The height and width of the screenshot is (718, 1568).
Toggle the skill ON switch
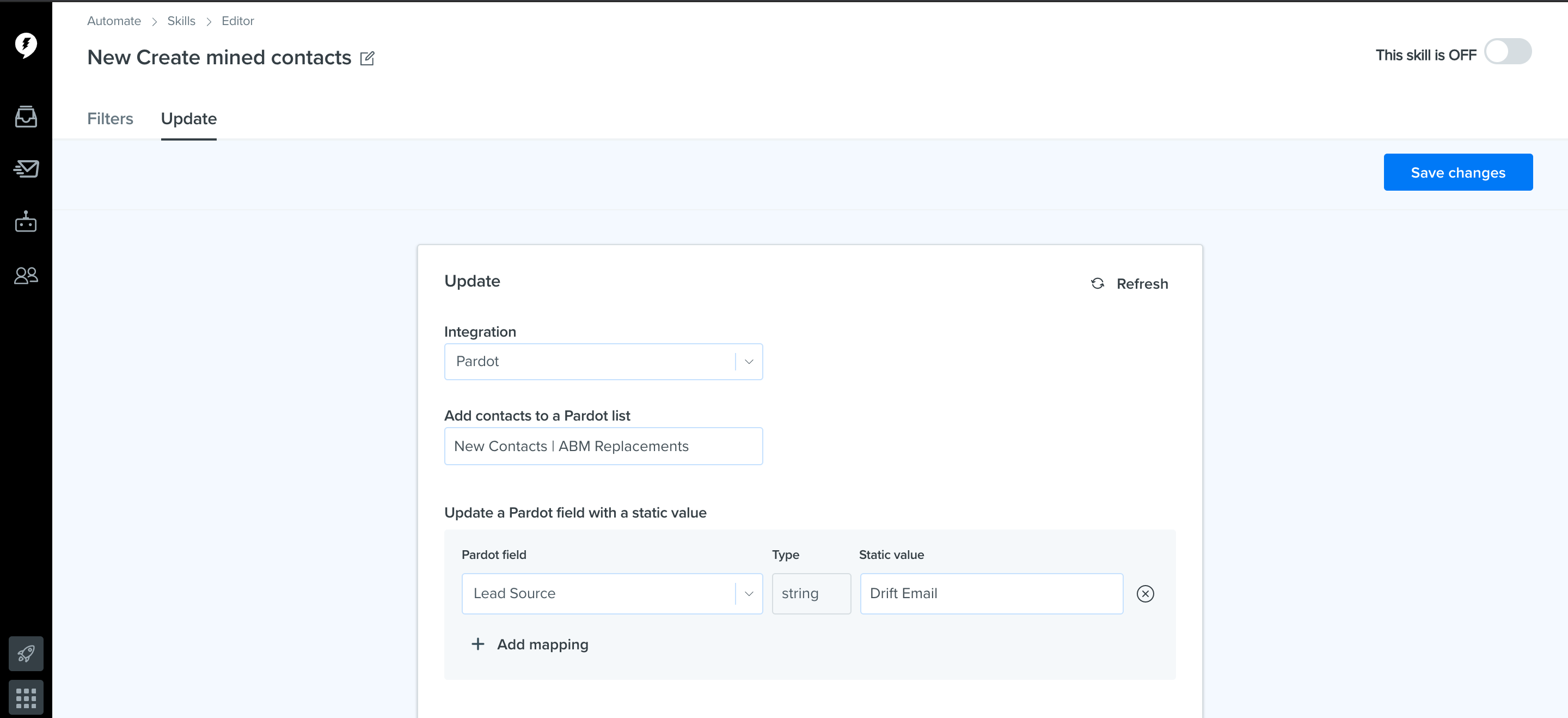click(1507, 52)
